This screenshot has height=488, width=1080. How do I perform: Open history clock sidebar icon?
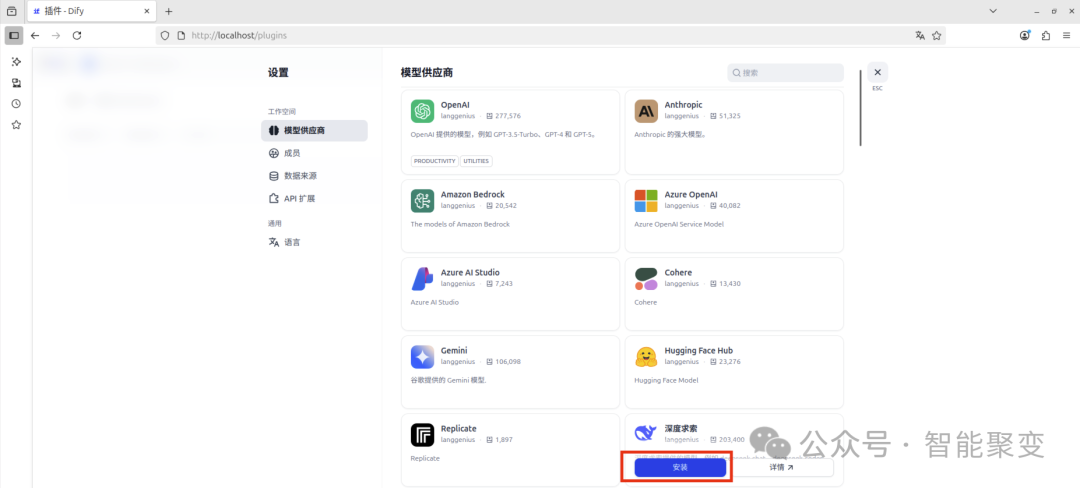pyautogui.click(x=16, y=104)
